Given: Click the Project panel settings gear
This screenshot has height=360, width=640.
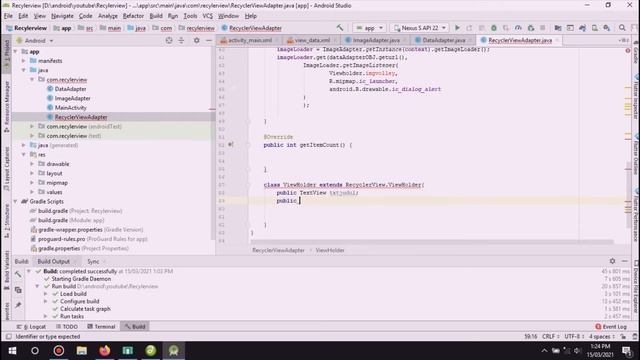Looking at the screenshot, I should click(x=196, y=40).
